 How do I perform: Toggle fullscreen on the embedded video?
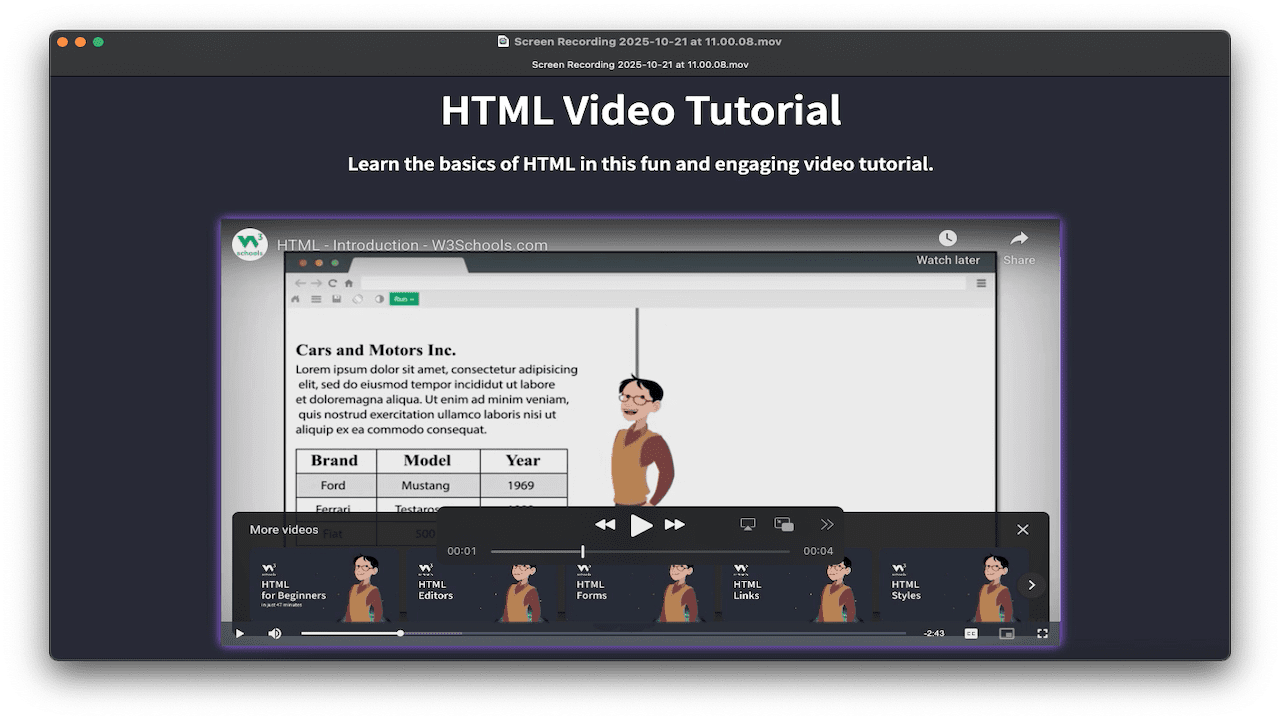[1042, 633]
